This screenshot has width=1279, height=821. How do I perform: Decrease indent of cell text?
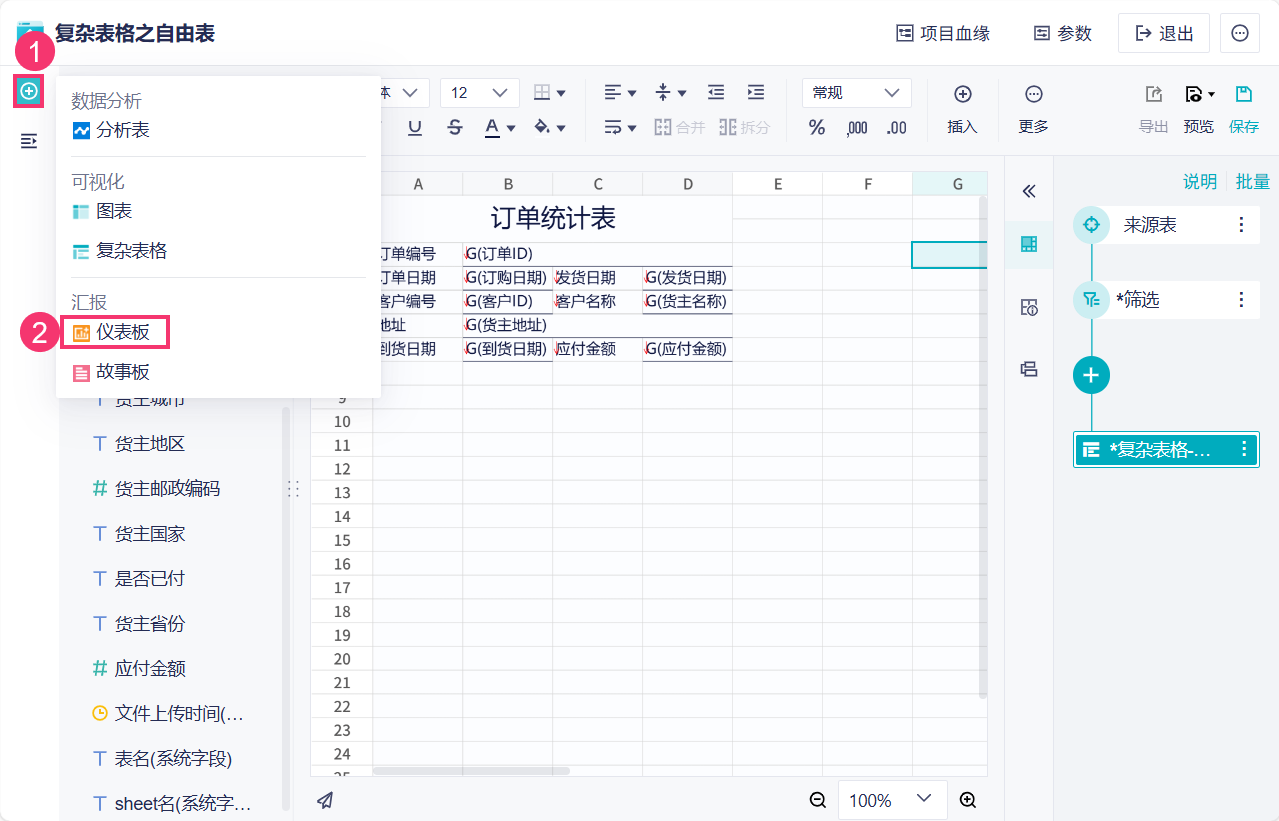[x=716, y=92]
